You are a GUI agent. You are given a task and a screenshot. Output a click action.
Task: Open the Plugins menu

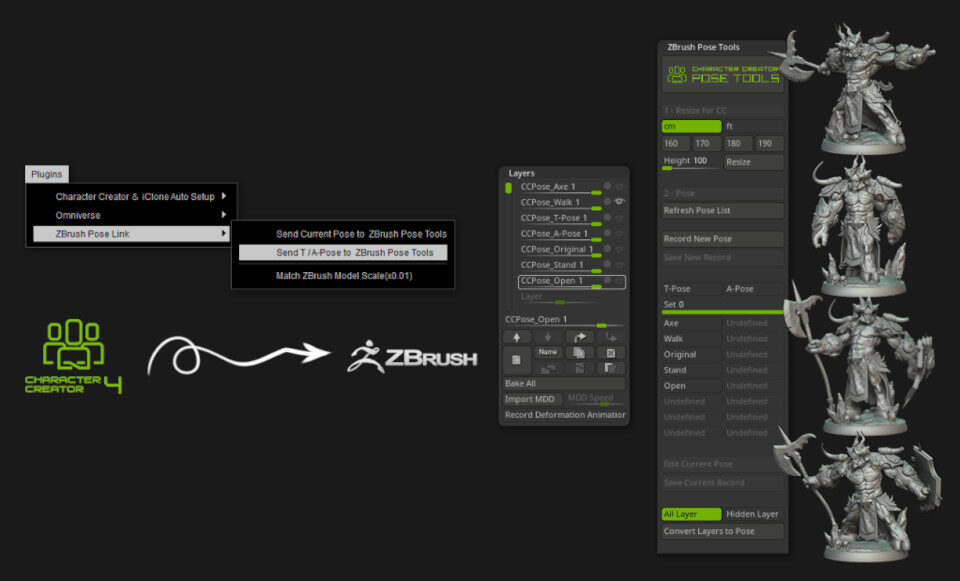click(x=47, y=174)
